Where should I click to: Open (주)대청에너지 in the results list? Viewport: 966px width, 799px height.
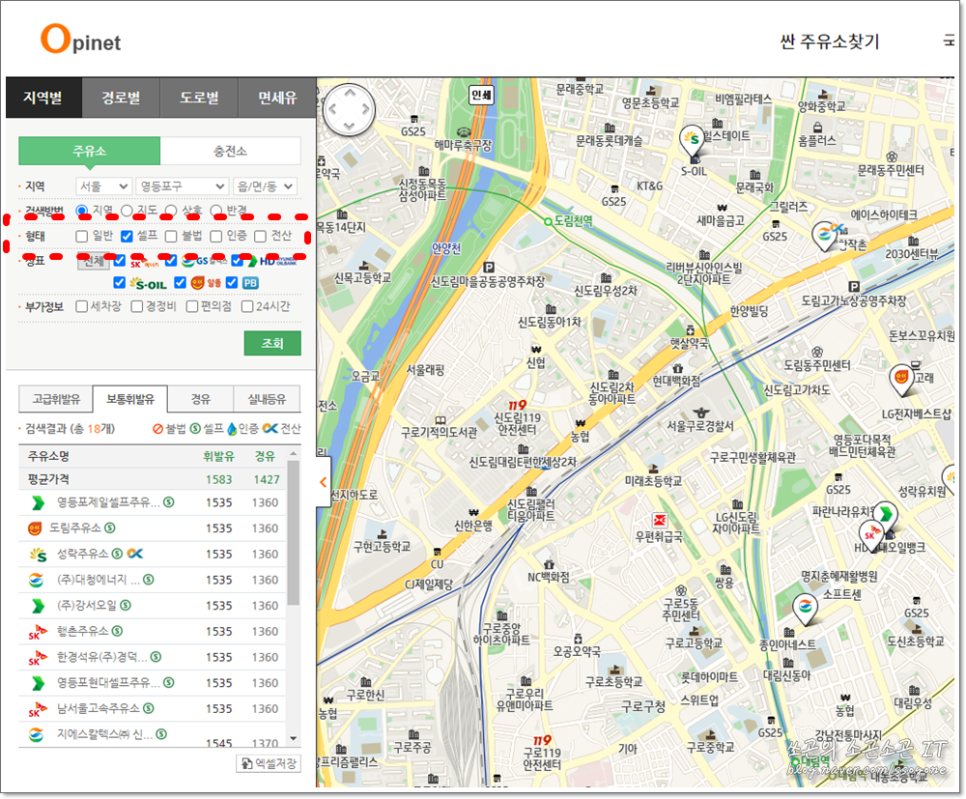point(98,580)
